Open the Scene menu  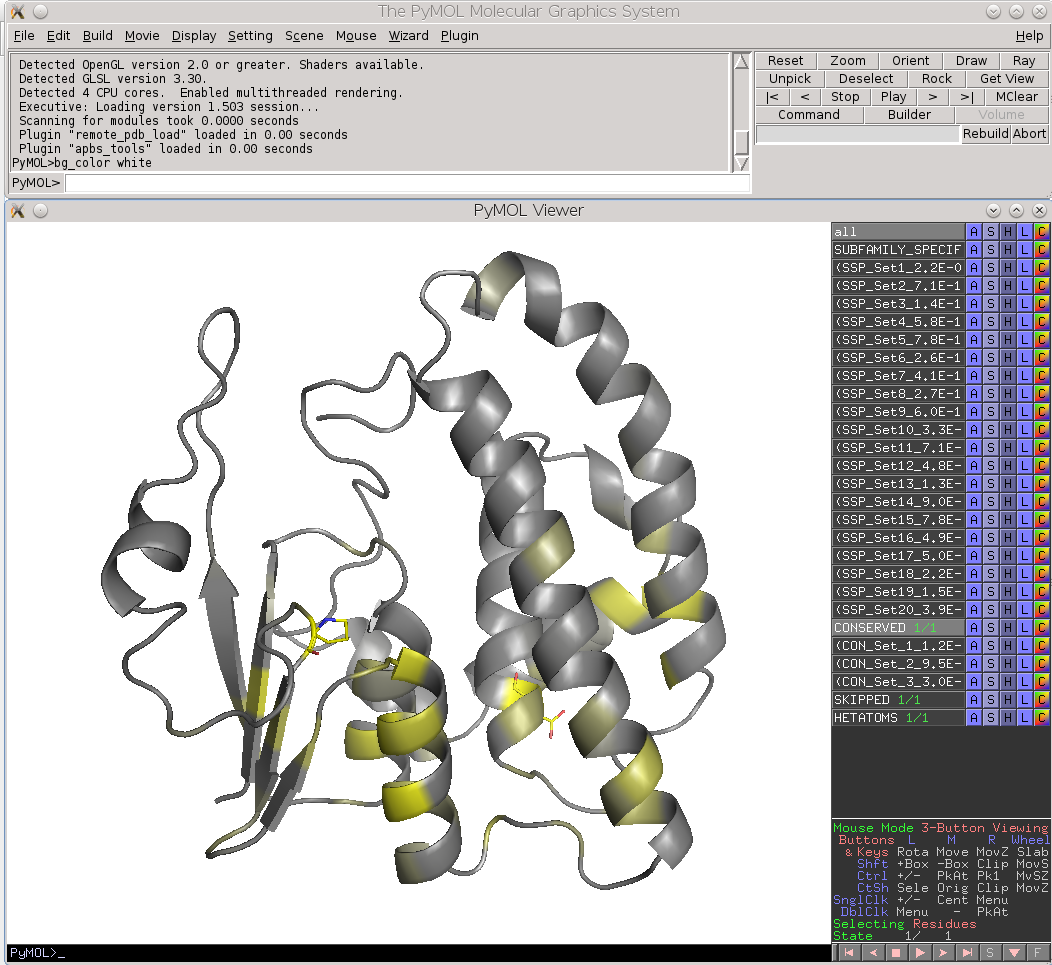304,36
